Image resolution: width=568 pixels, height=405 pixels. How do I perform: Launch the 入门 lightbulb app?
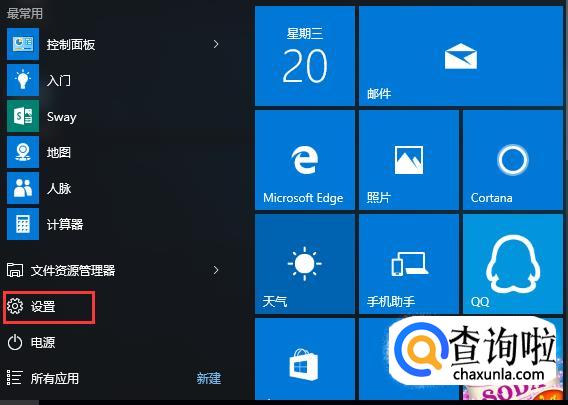tap(23, 80)
